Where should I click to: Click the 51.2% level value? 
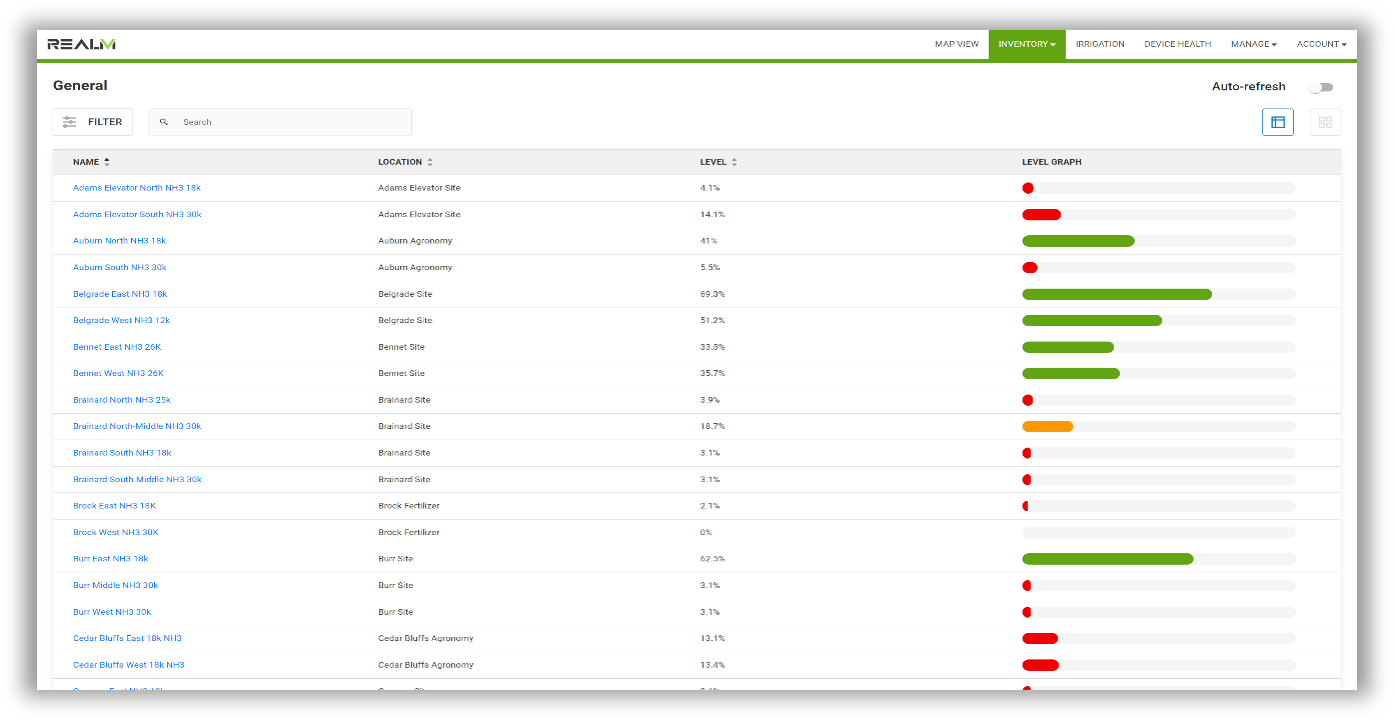click(712, 320)
